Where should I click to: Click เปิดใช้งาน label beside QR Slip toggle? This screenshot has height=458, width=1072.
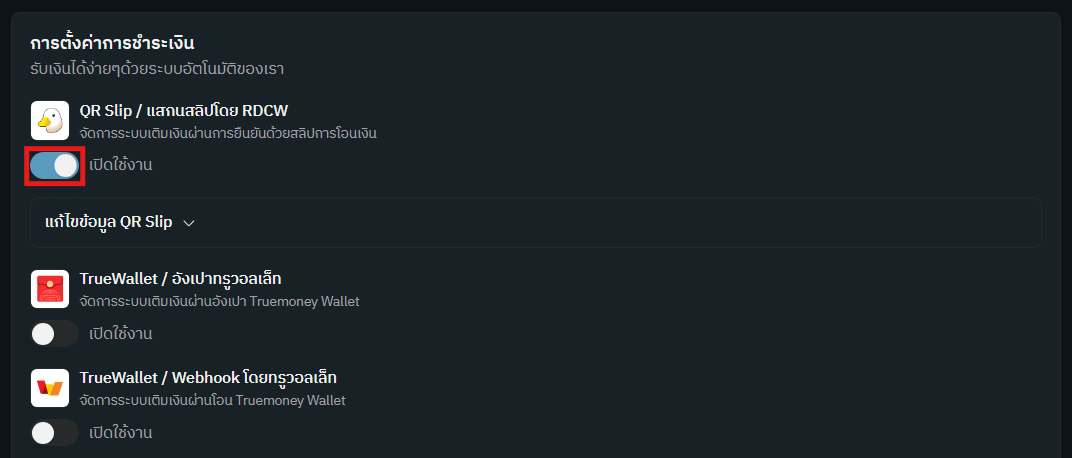pos(120,165)
